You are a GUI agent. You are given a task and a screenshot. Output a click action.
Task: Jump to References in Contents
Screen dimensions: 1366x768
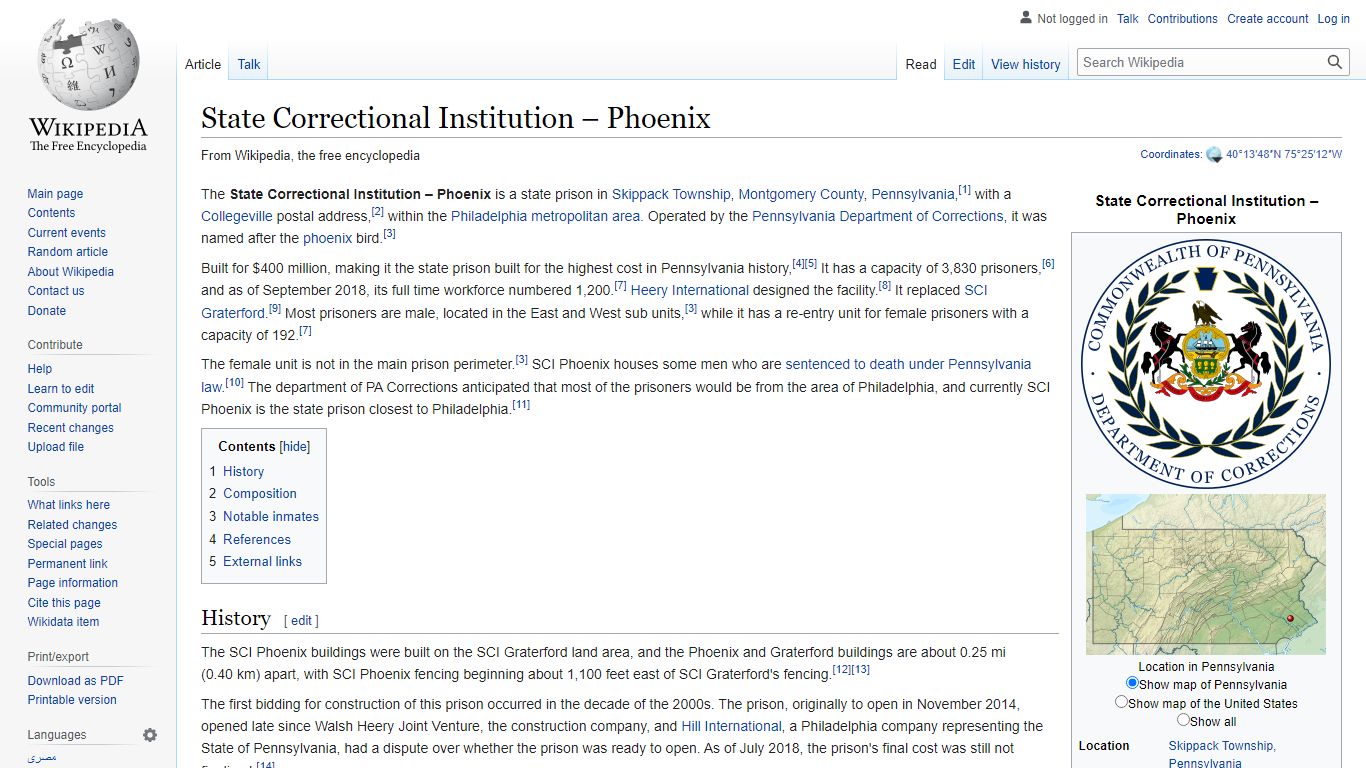point(257,540)
